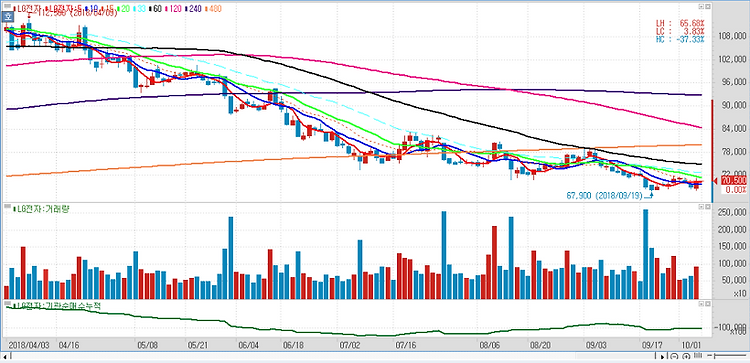750x363 pixels.
Task: Maximize the institutional net-buy panel
Action: point(701,304)
